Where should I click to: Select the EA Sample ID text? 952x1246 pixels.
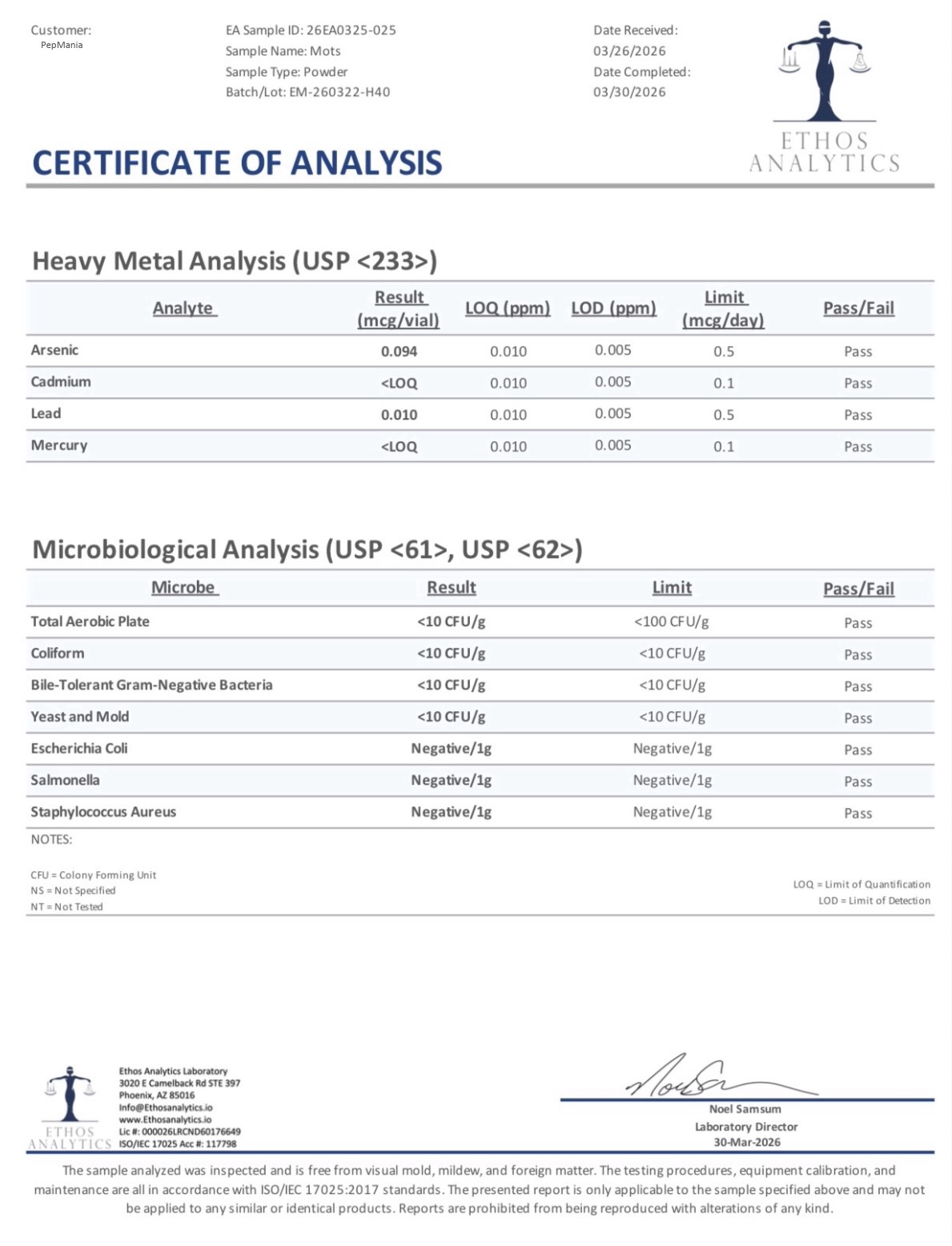coord(311,30)
